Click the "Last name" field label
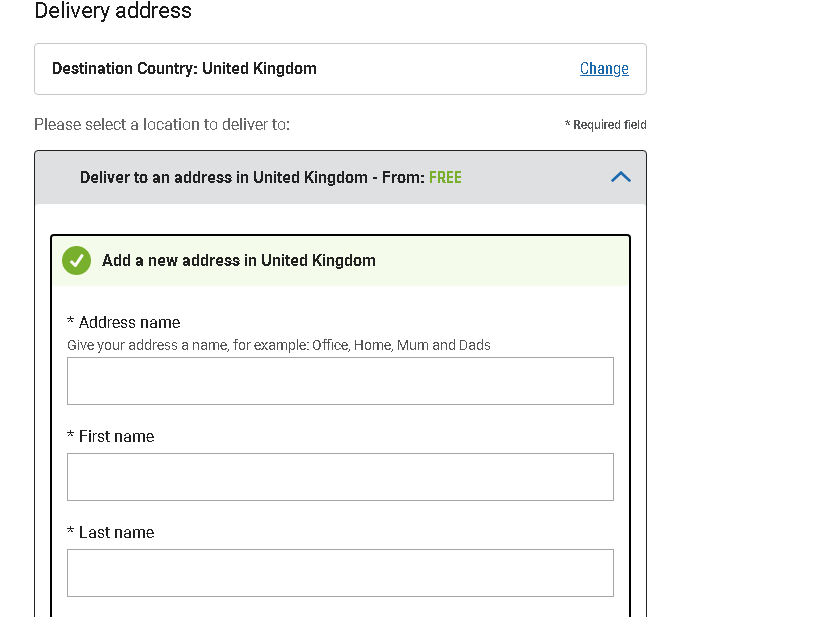 (116, 532)
